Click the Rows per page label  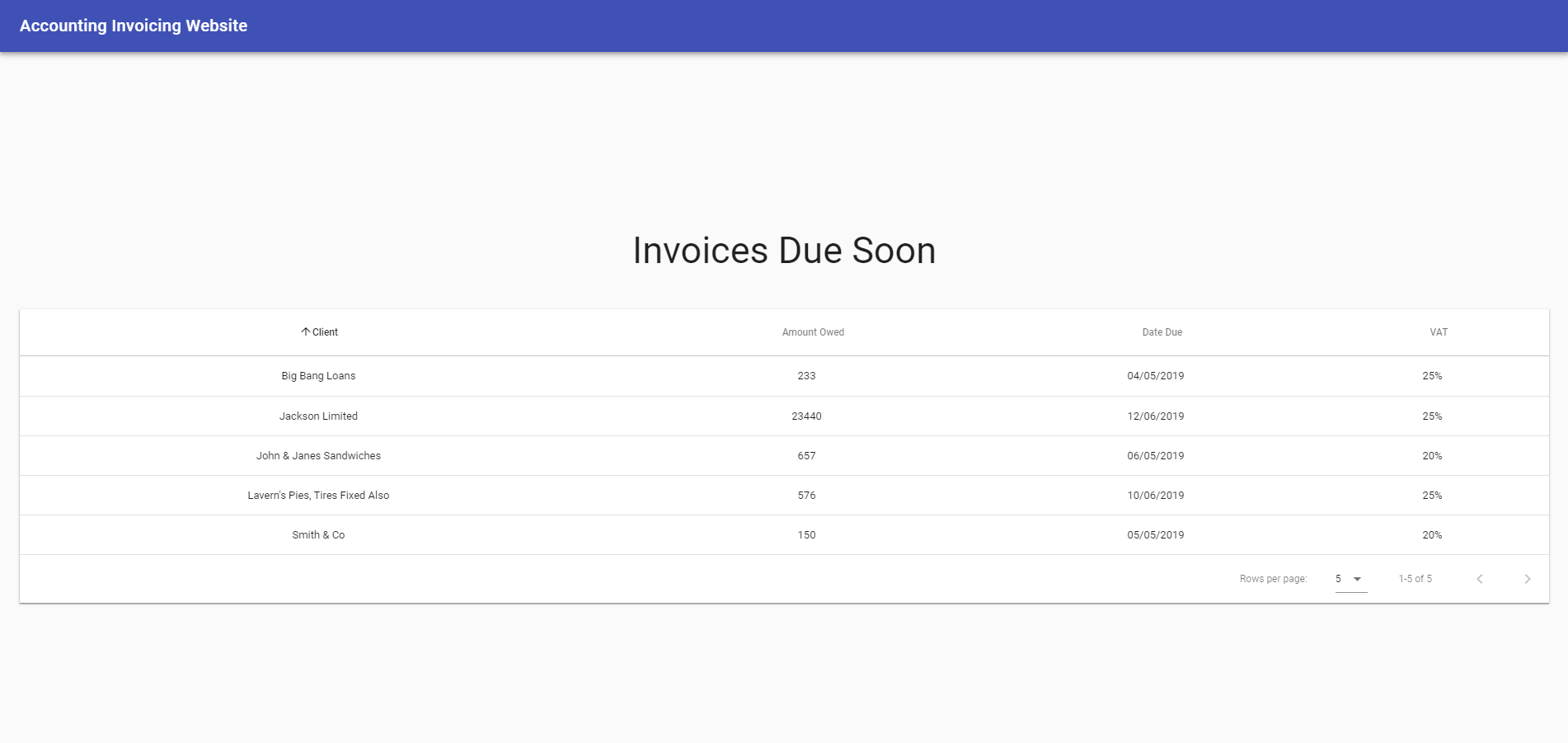point(1273,579)
